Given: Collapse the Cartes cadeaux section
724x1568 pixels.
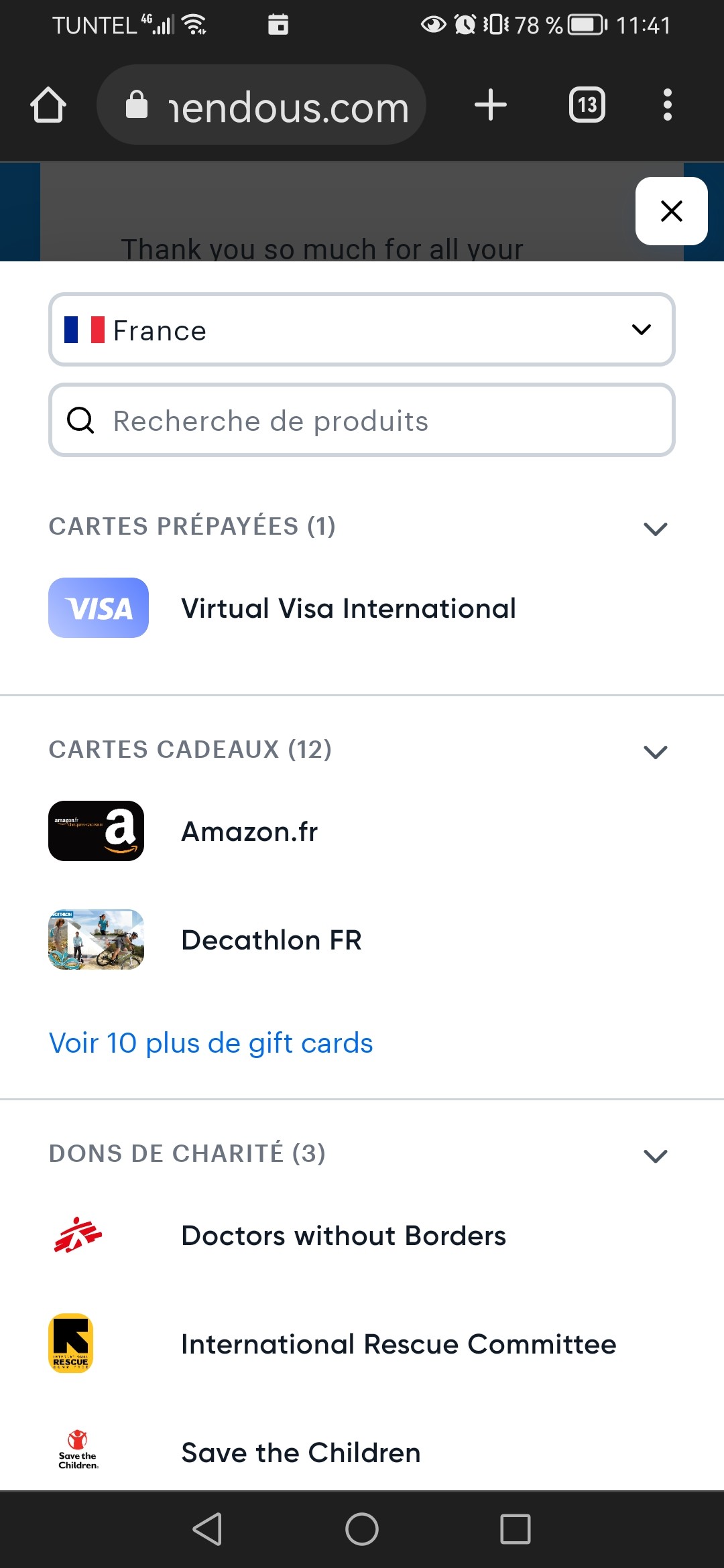Looking at the screenshot, I should [x=655, y=751].
